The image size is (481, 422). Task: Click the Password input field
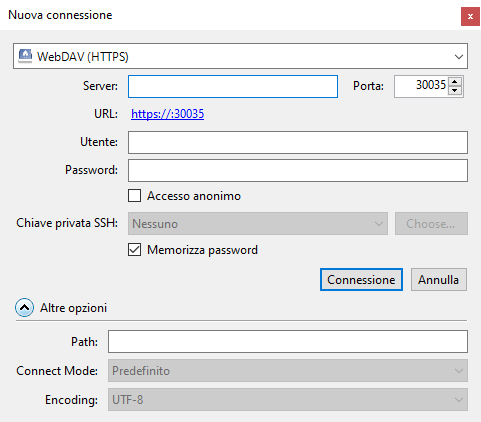coord(298,170)
